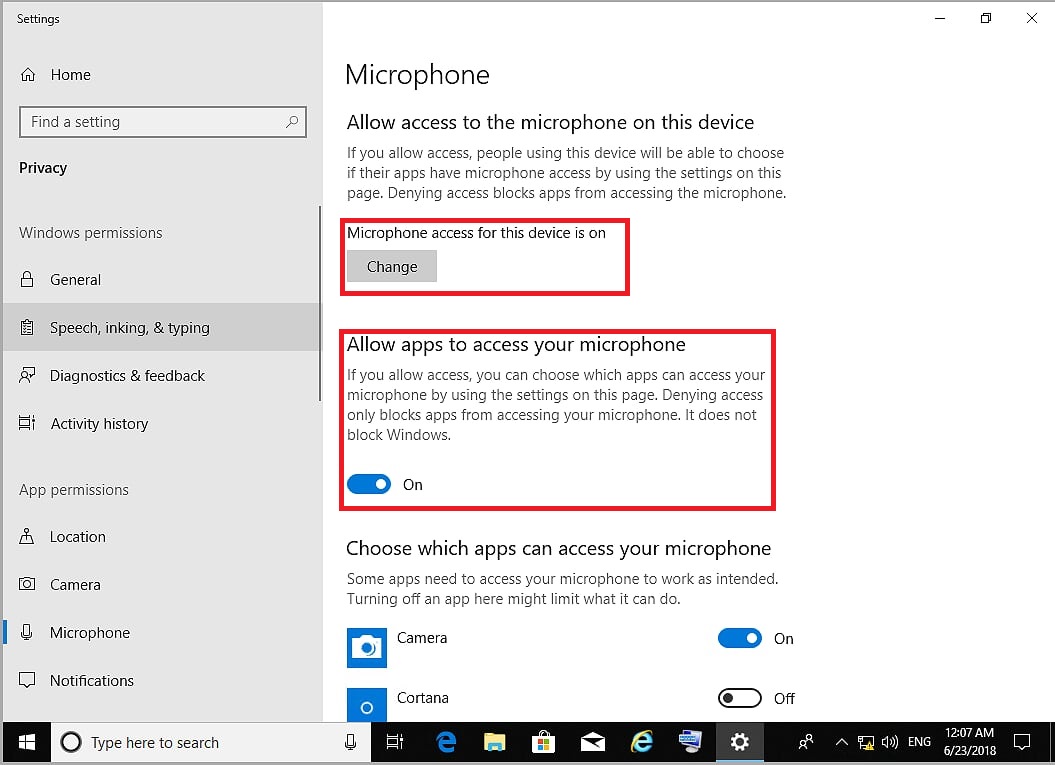Select Camera in App permissions
The image size is (1055, 765).
click(x=162, y=584)
